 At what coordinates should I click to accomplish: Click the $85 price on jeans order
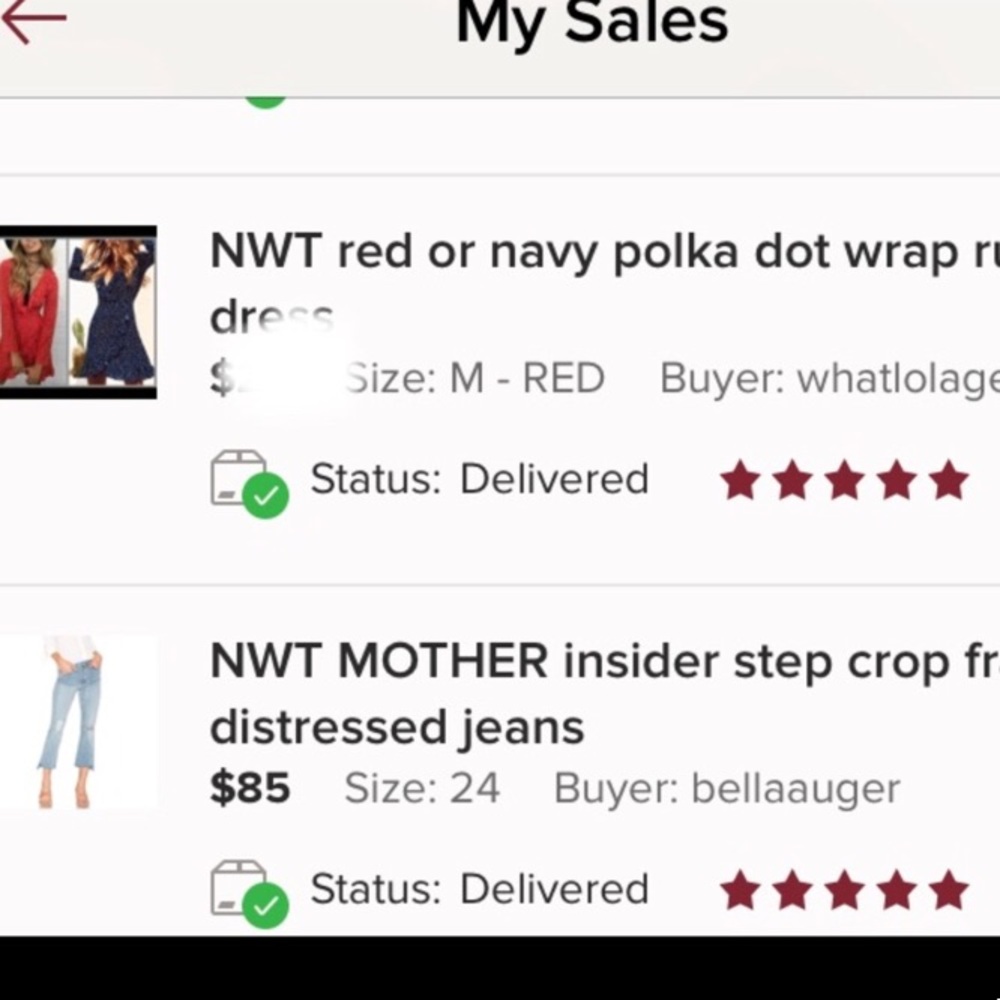point(250,789)
